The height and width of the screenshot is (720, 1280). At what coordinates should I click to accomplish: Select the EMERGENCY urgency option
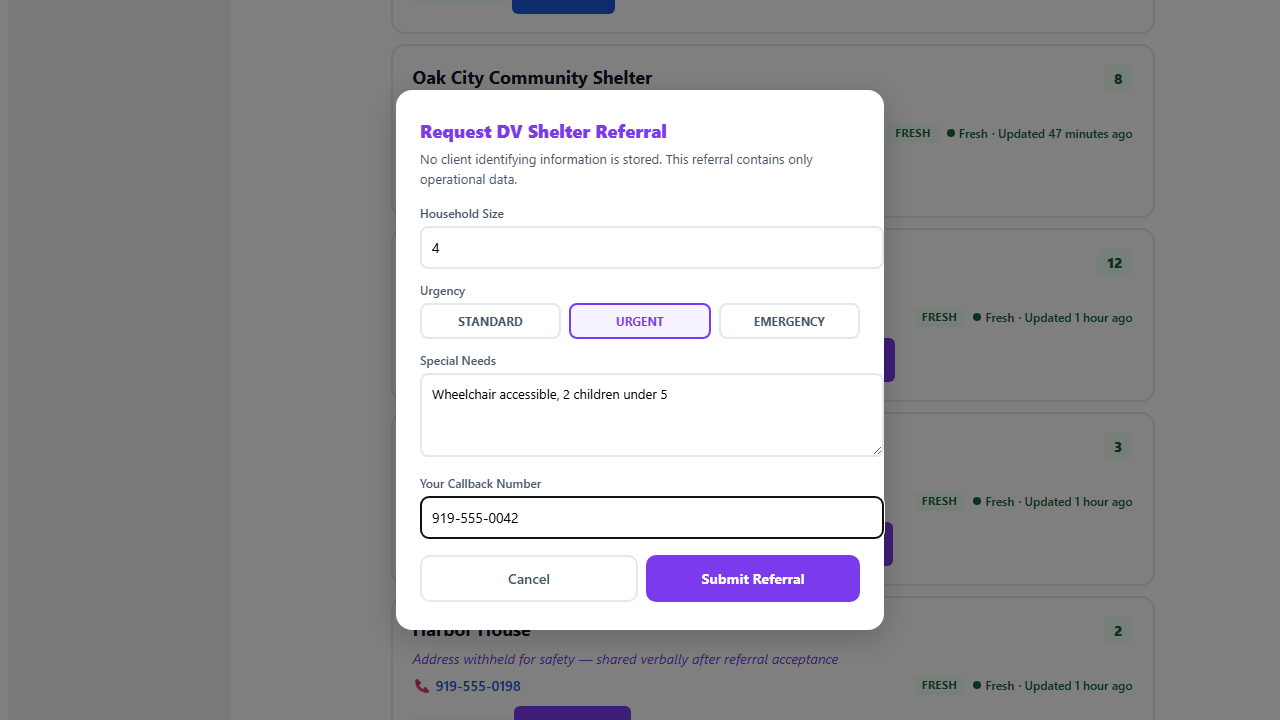(x=789, y=321)
